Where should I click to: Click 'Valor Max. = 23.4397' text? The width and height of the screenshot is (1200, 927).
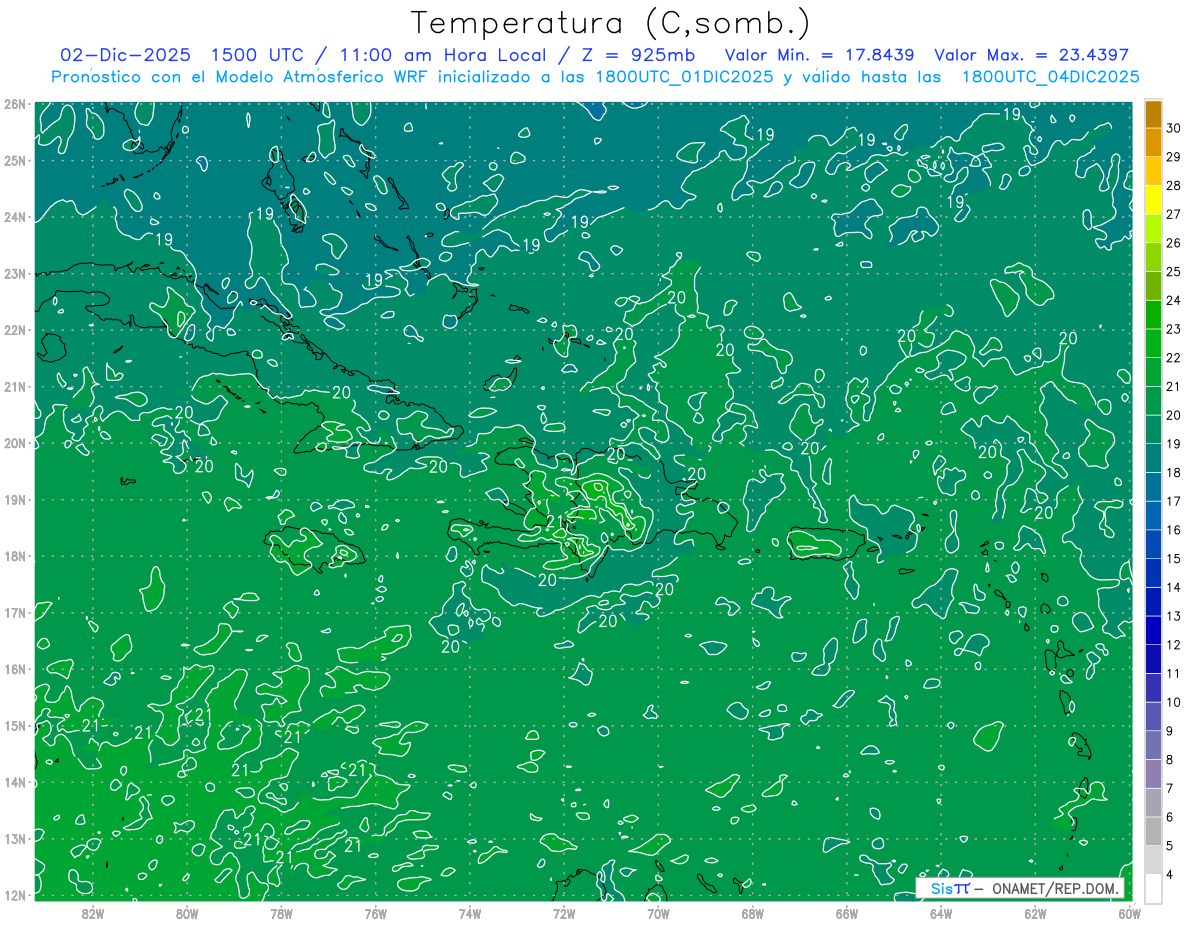click(x=1032, y=55)
